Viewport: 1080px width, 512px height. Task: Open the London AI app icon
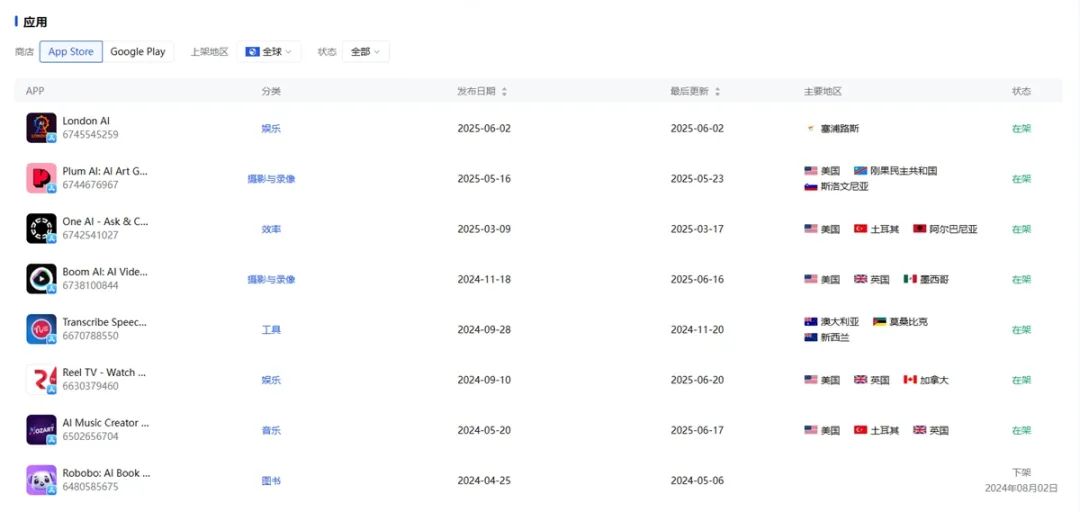[x=41, y=128]
